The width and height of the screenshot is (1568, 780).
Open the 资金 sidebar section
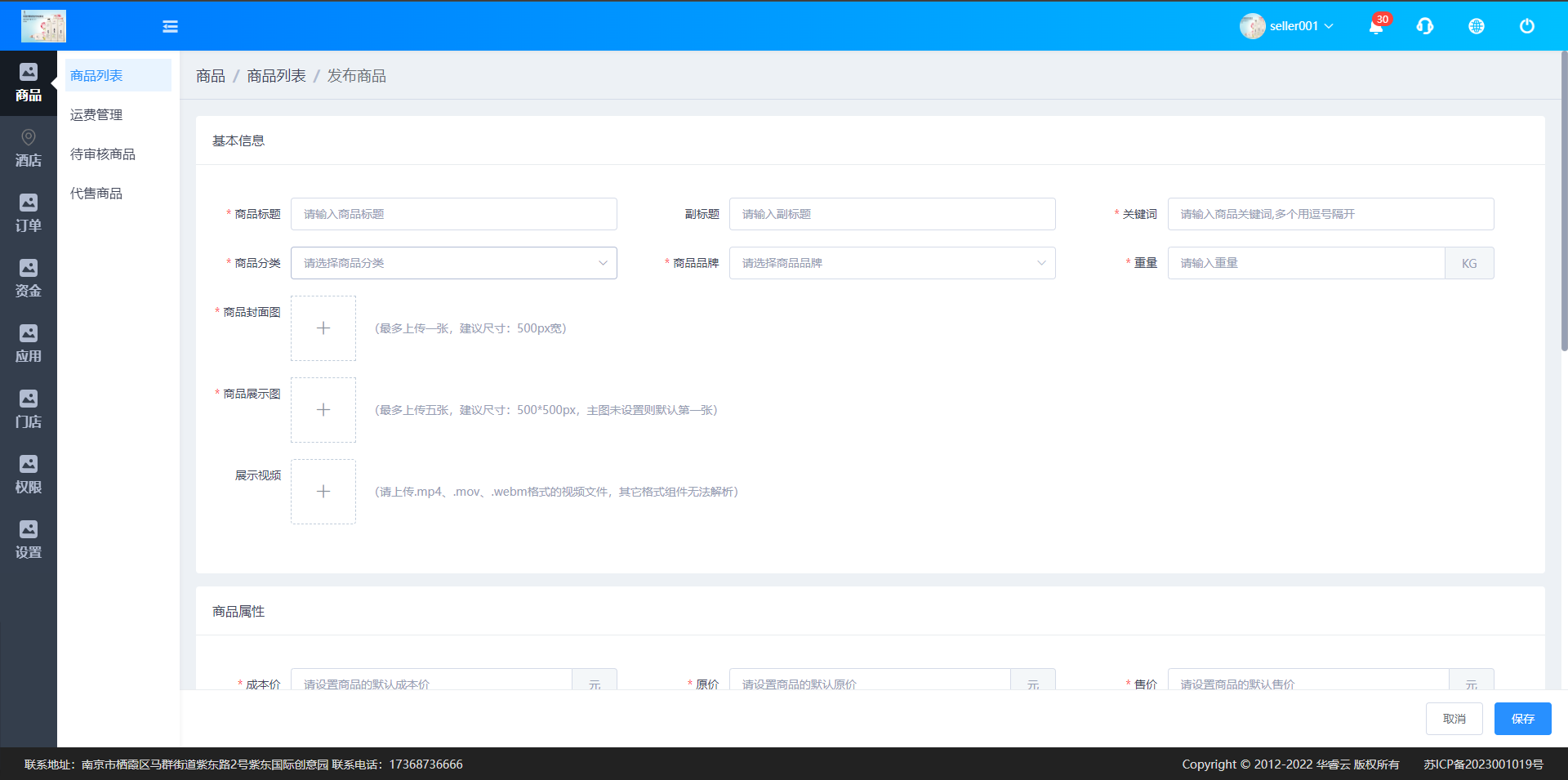[29, 279]
